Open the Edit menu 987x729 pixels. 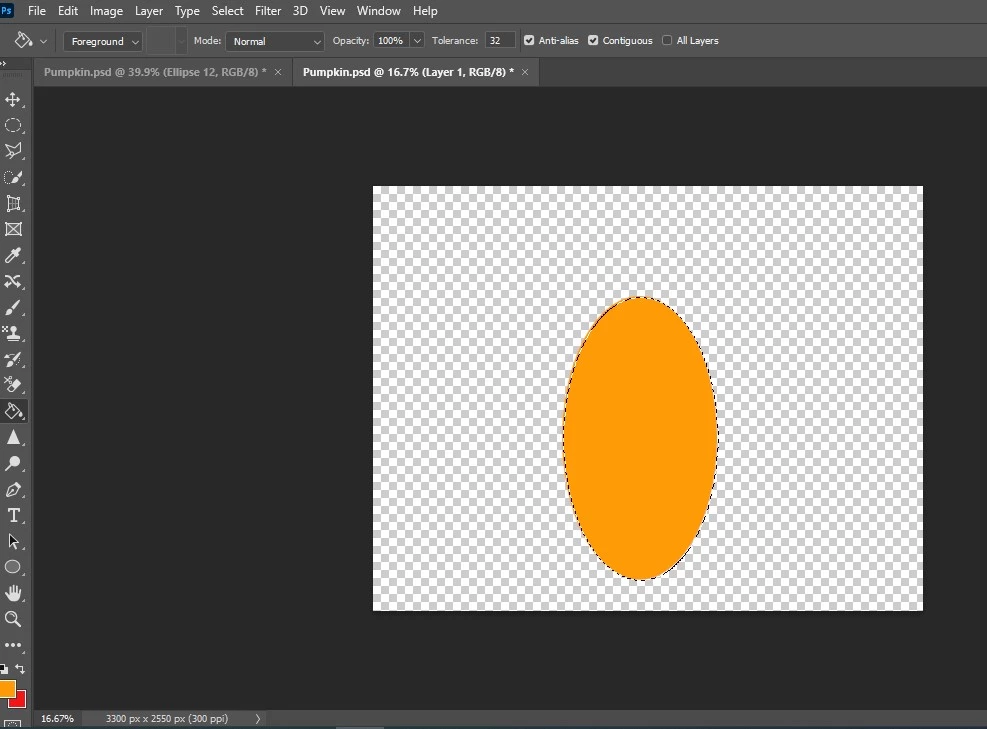[x=68, y=11]
